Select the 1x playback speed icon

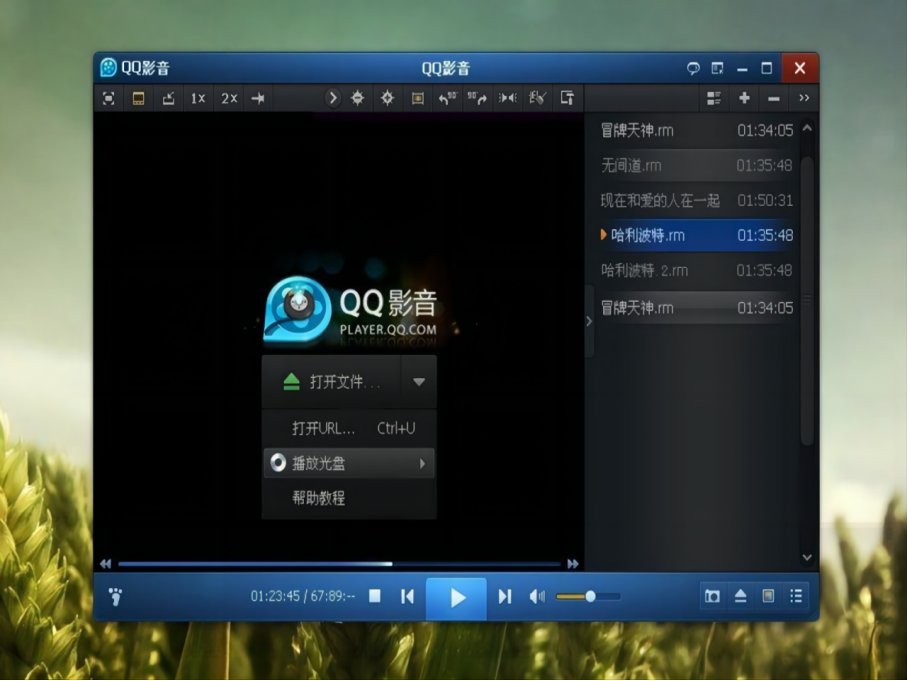196,98
